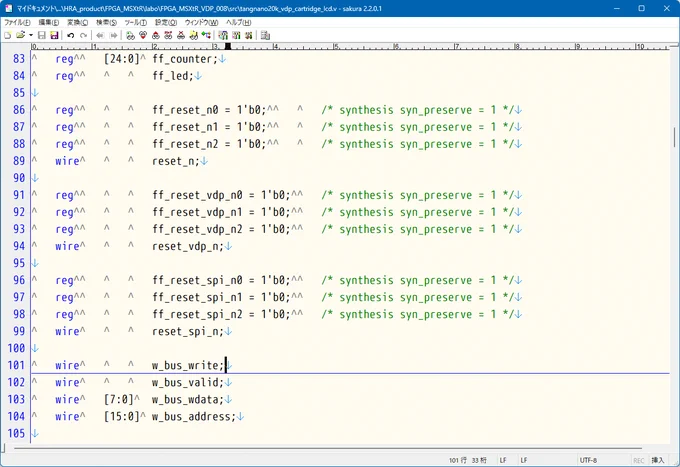Click ff_reset_n2 on line 88

(x=185, y=144)
